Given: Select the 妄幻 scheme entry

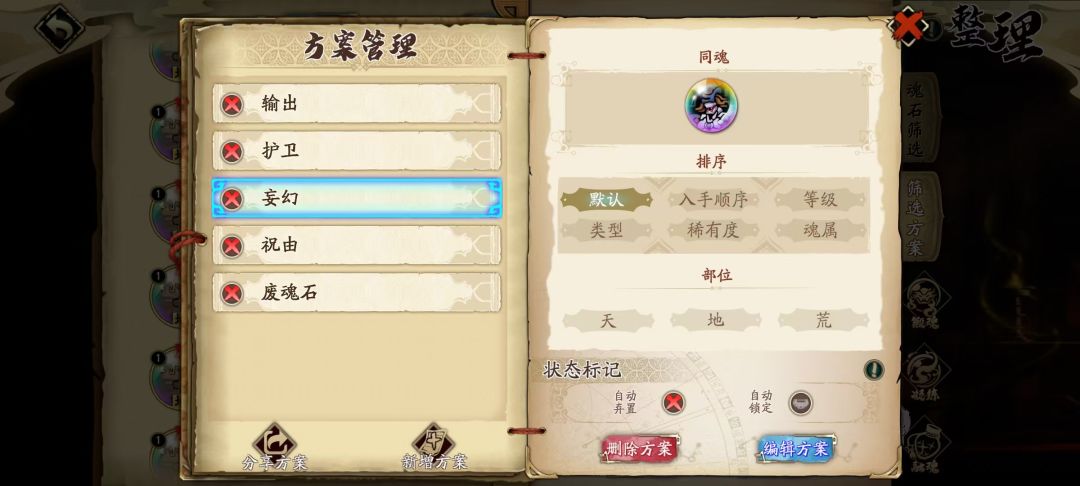Looking at the screenshot, I should click(357, 198).
